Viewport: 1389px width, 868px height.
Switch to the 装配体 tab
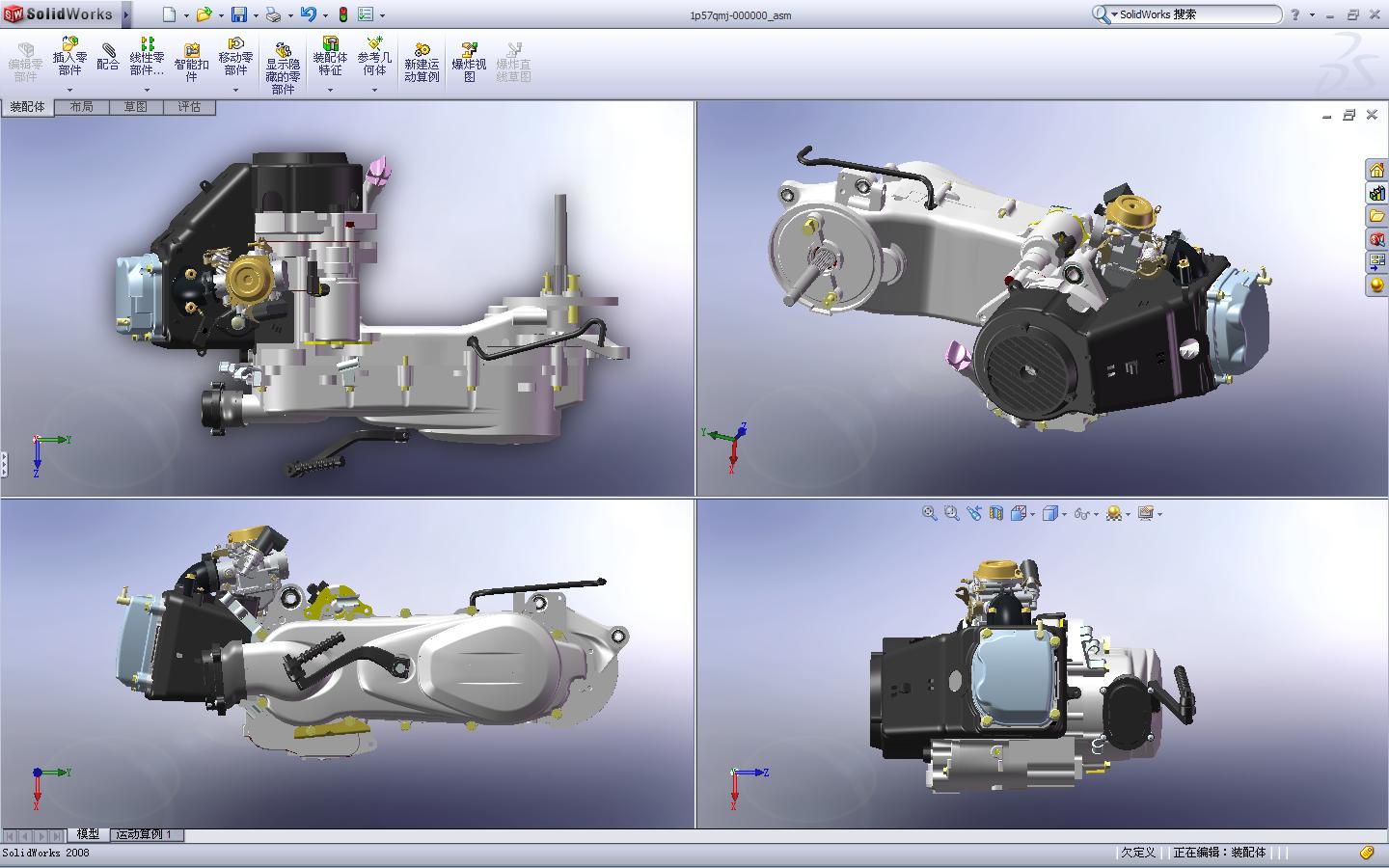point(27,107)
